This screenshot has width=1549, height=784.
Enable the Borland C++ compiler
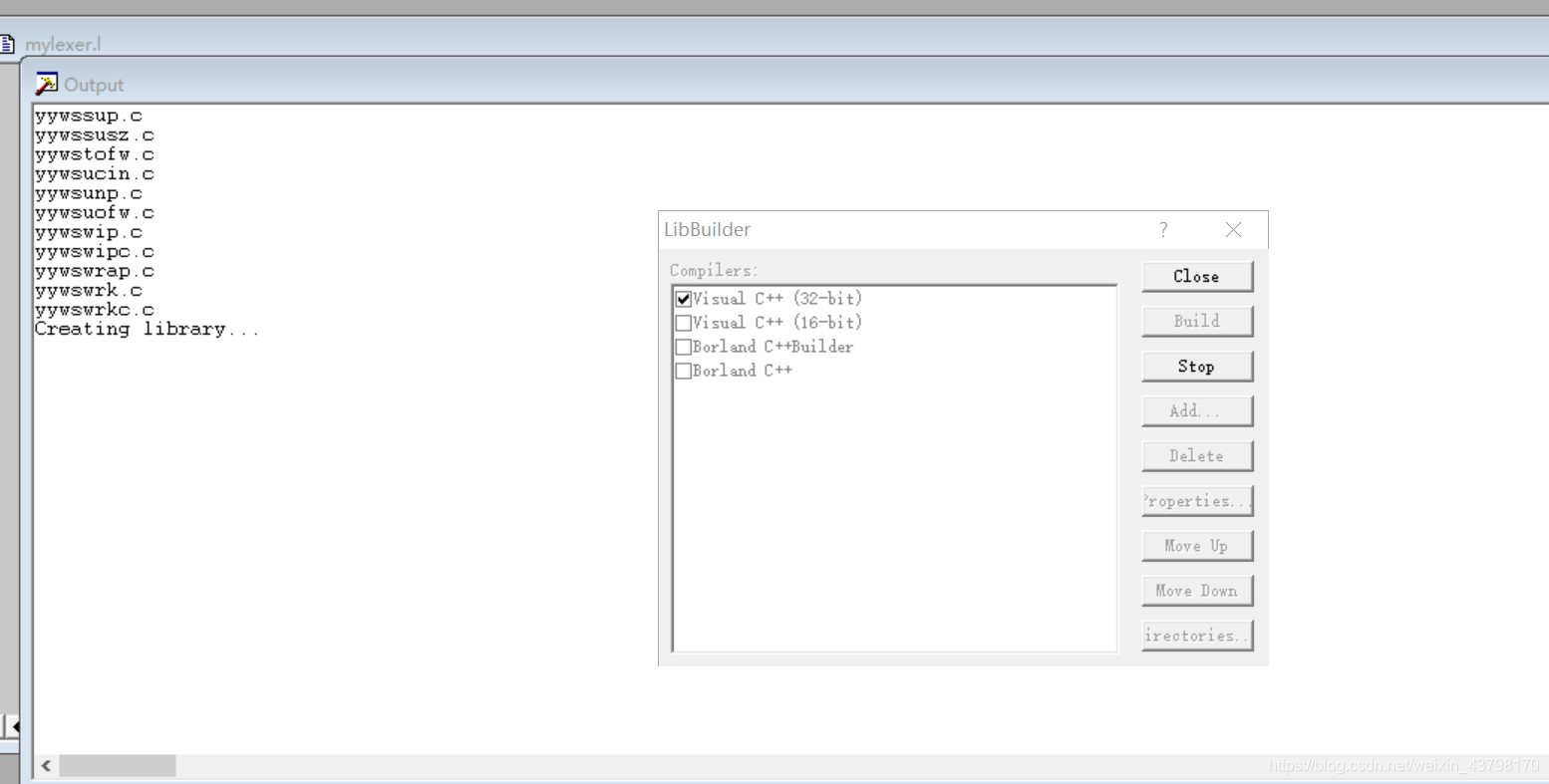coord(683,370)
